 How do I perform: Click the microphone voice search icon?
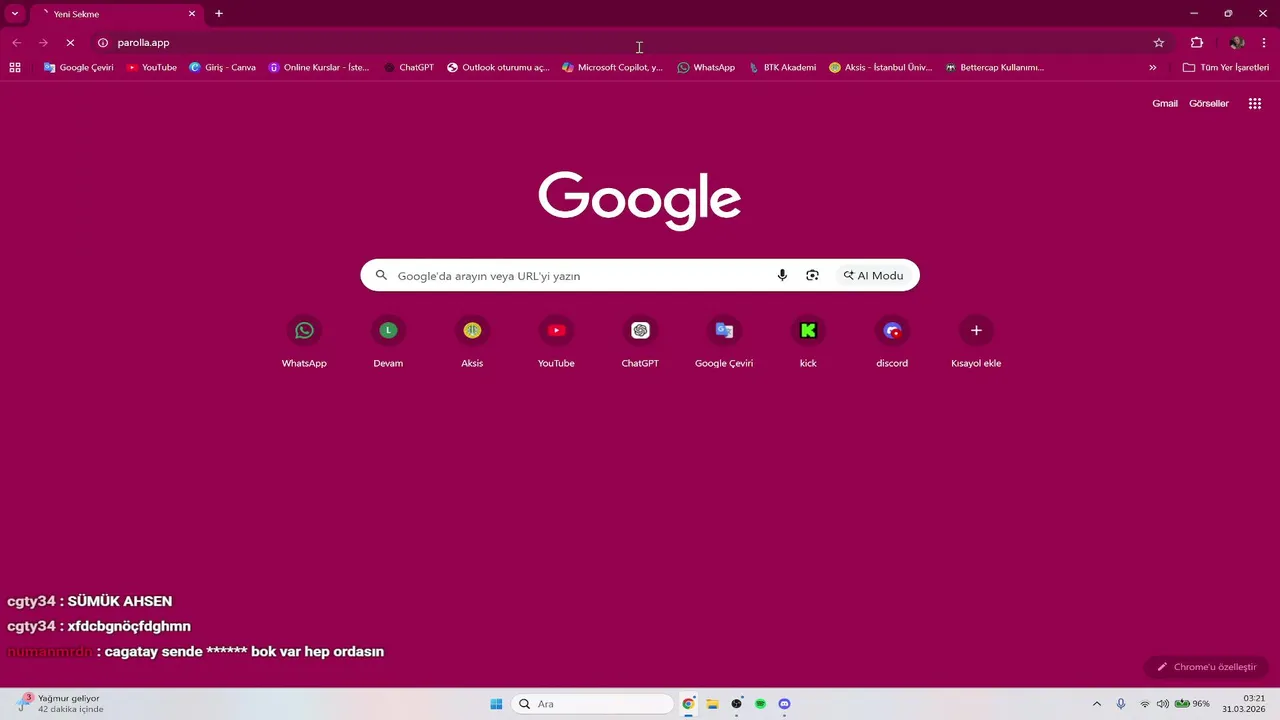(x=782, y=276)
